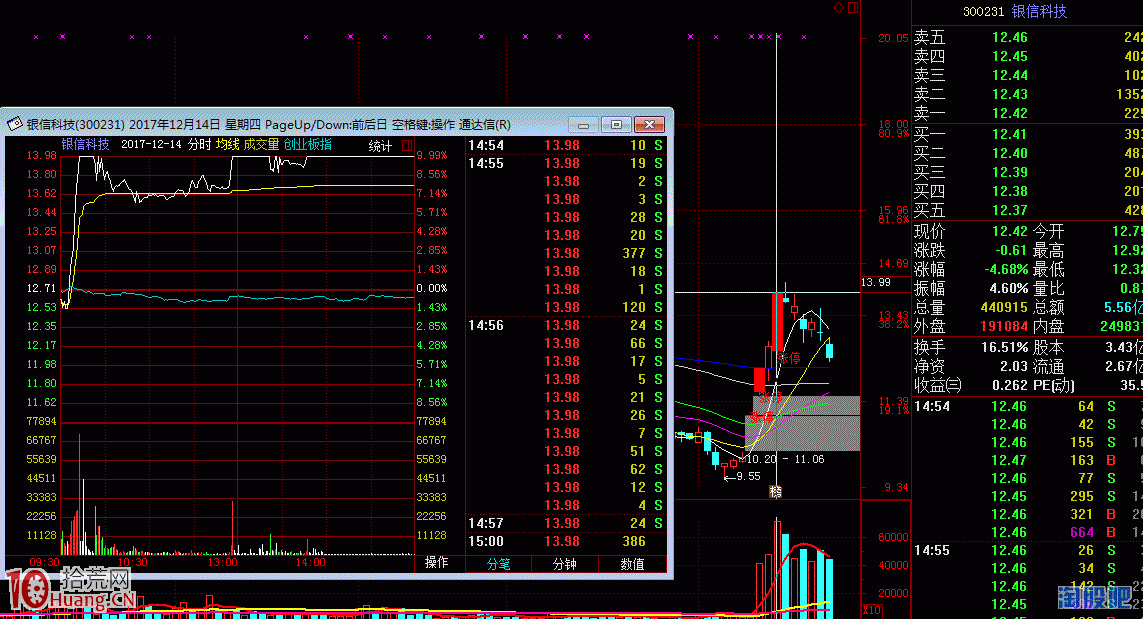Click the 涨幅 -4.68% value
Screen dimensions: 1143x619
[x=1006, y=269]
